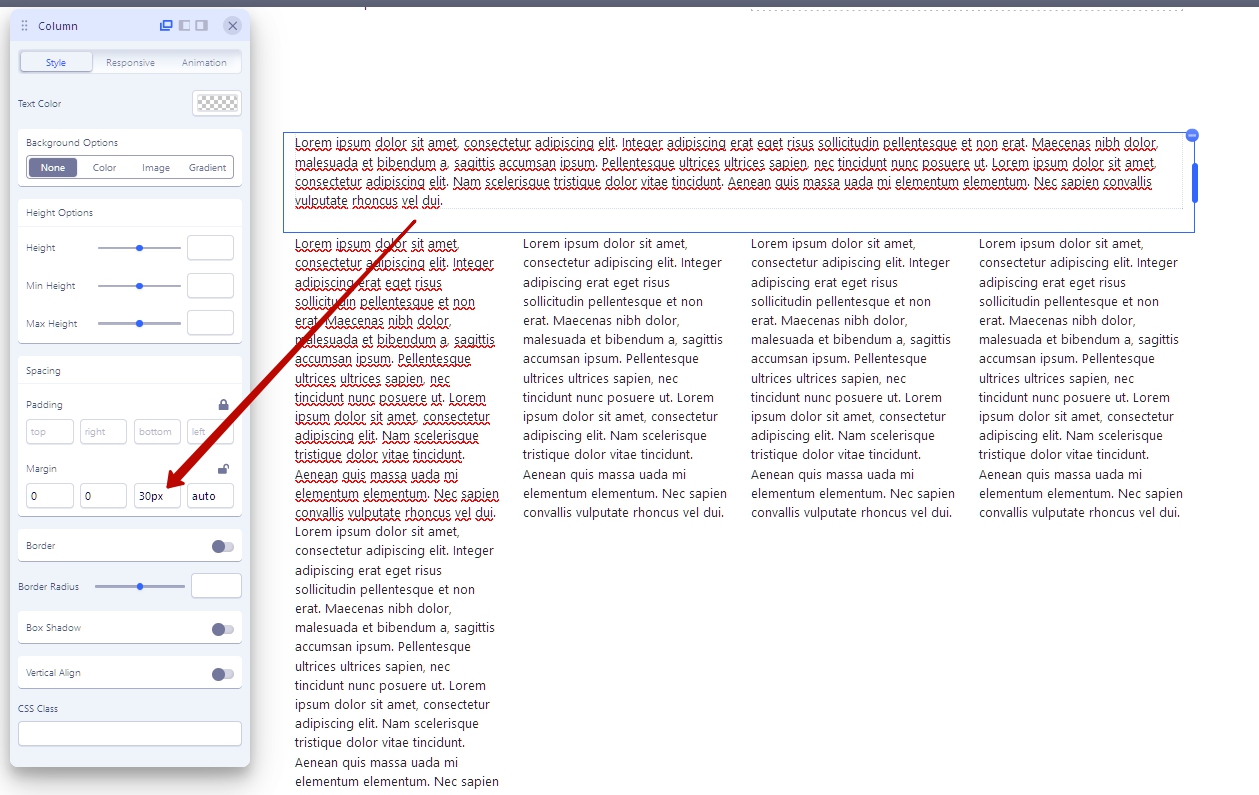Click the floating panel mode icon
This screenshot has width=1259, height=795.
166,25
